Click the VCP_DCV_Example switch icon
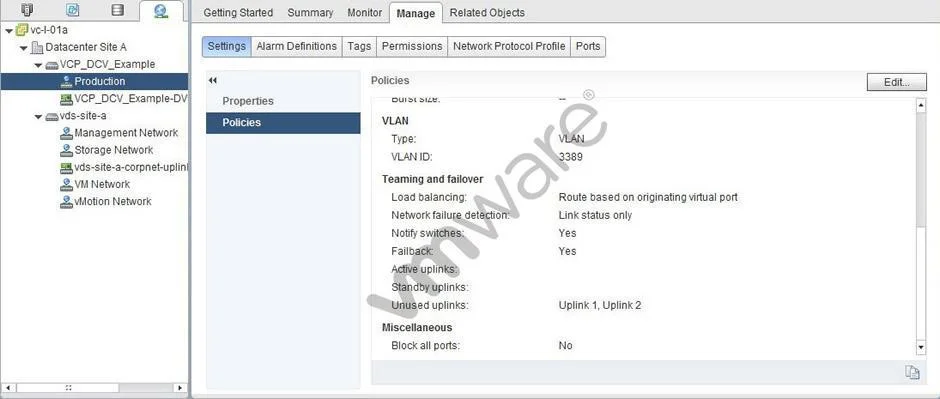The width and height of the screenshot is (940, 399). (x=52, y=65)
